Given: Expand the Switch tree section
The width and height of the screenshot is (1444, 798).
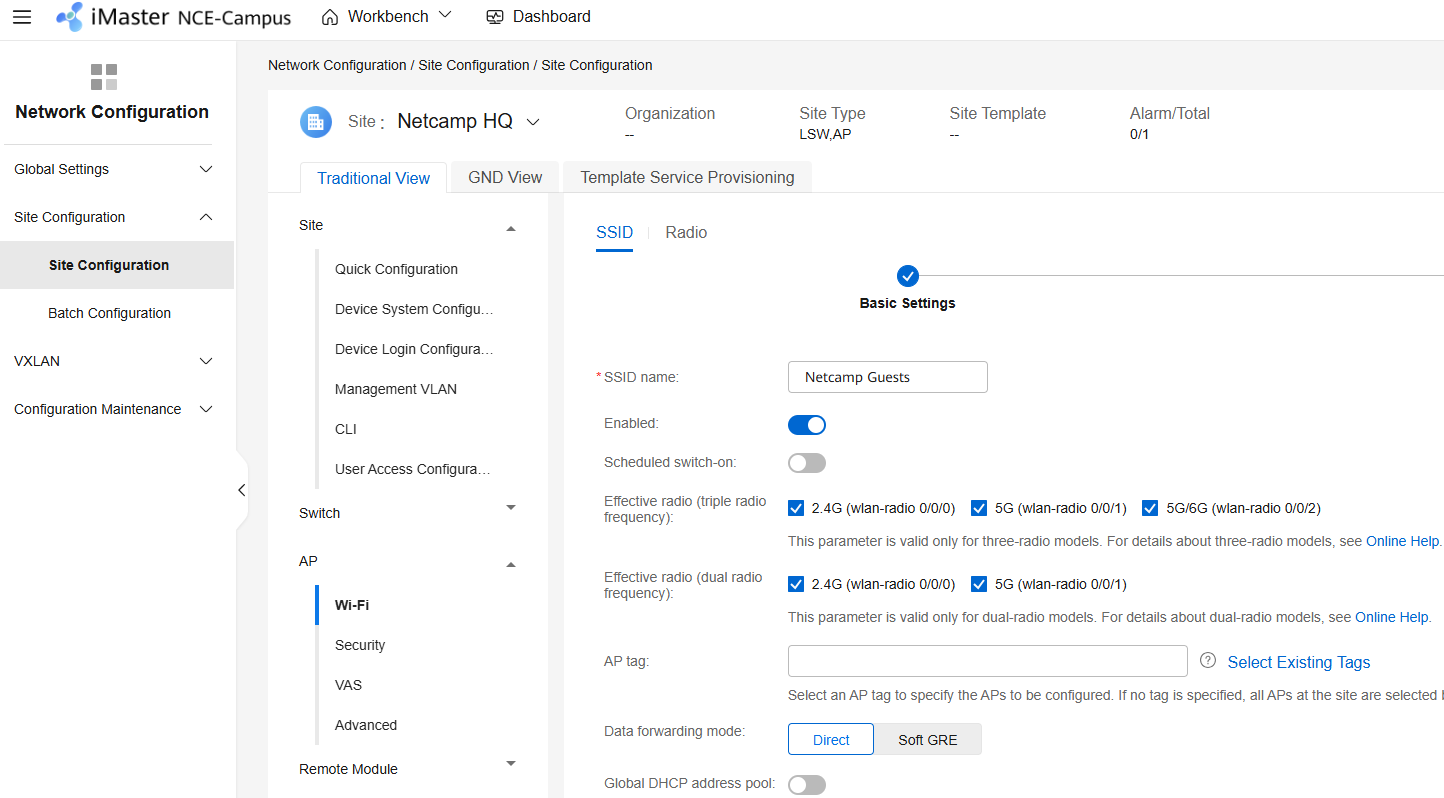Looking at the screenshot, I should pyautogui.click(x=511, y=508).
